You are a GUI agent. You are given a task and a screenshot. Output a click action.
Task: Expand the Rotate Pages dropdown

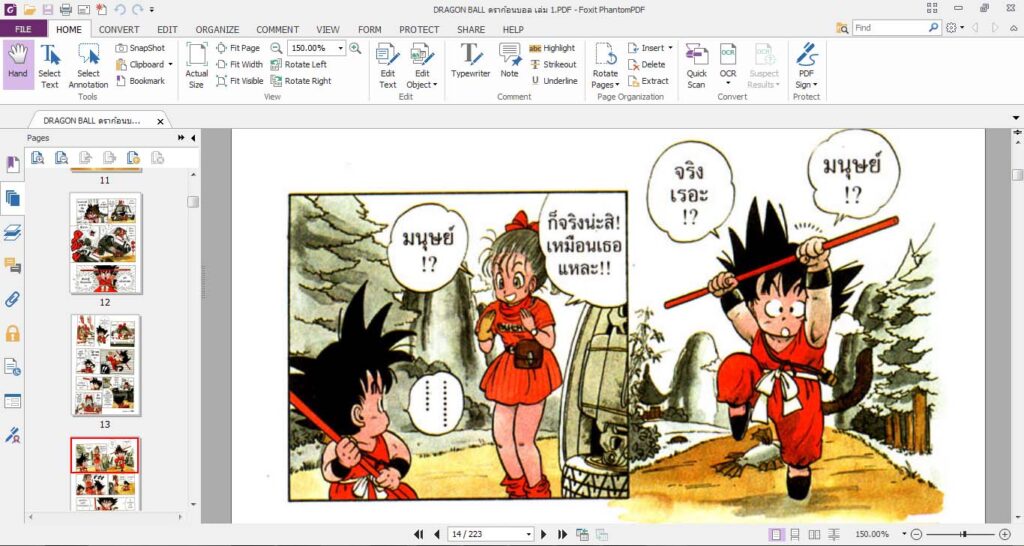coord(617,85)
